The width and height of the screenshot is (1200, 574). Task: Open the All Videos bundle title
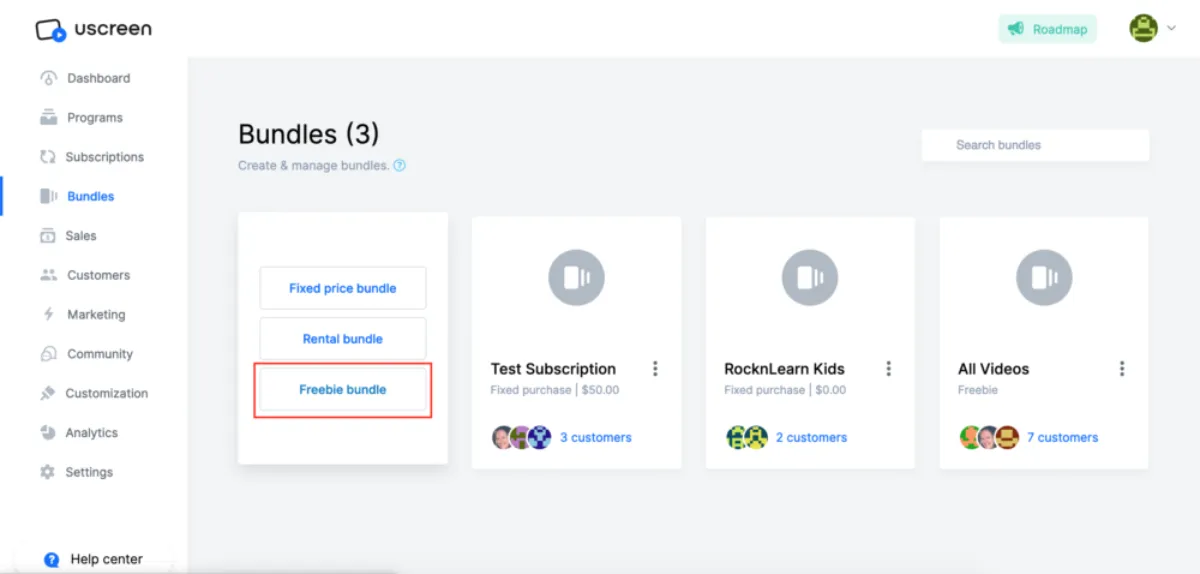tap(993, 369)
